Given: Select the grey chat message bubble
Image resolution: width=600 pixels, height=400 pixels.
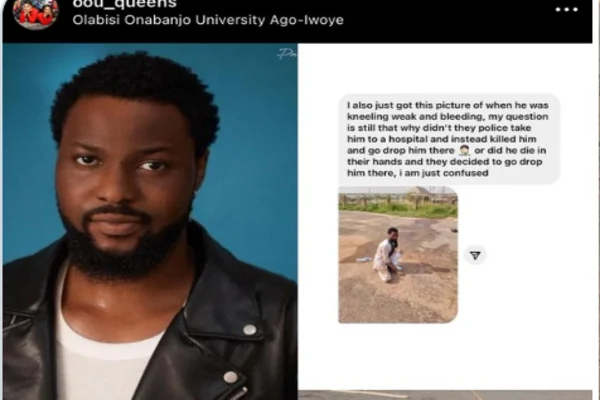Looking at the screenshot, I should (449, 139).
